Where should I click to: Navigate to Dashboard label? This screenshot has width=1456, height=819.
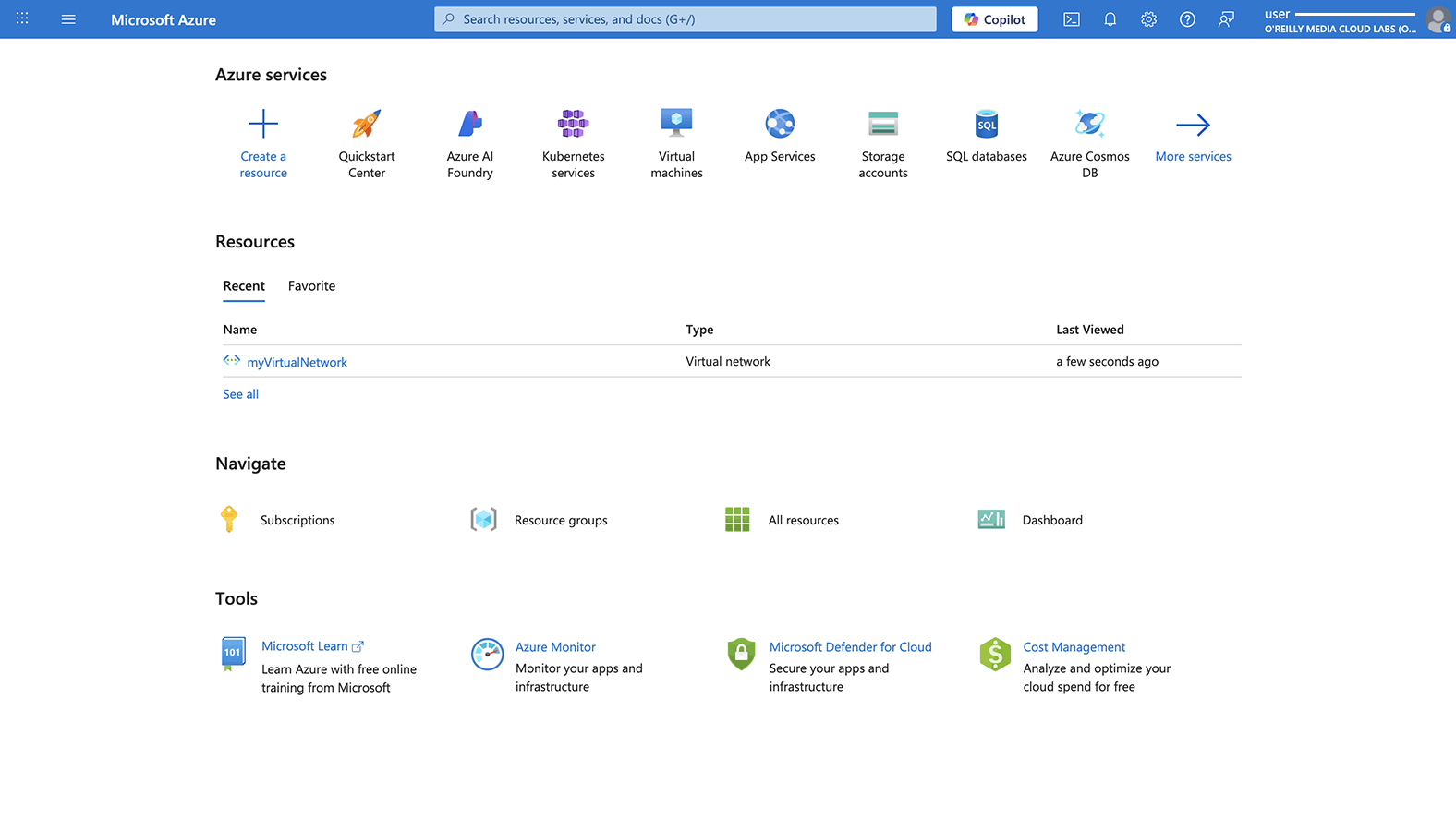pyautogui.click(x=1052, y=521)
